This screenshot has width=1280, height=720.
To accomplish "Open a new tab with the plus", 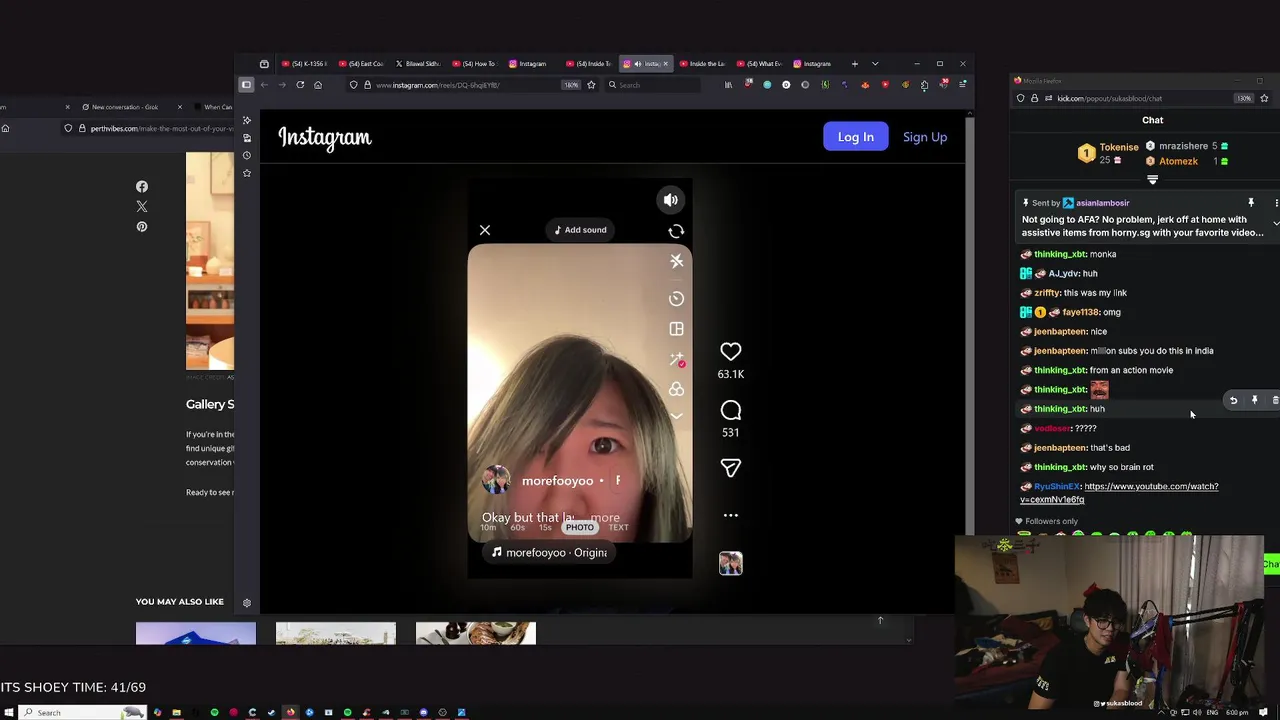I will pos(854,64).
